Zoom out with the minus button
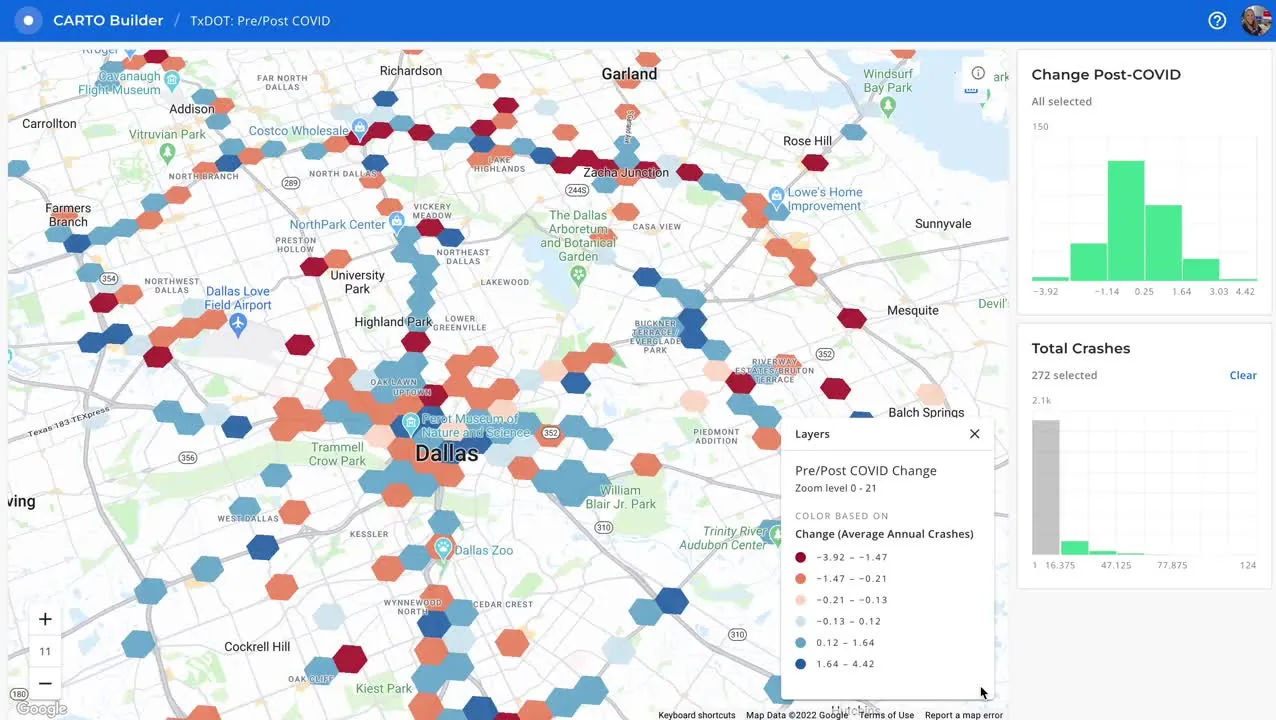The image size is (1276, 720). [45, 683]
